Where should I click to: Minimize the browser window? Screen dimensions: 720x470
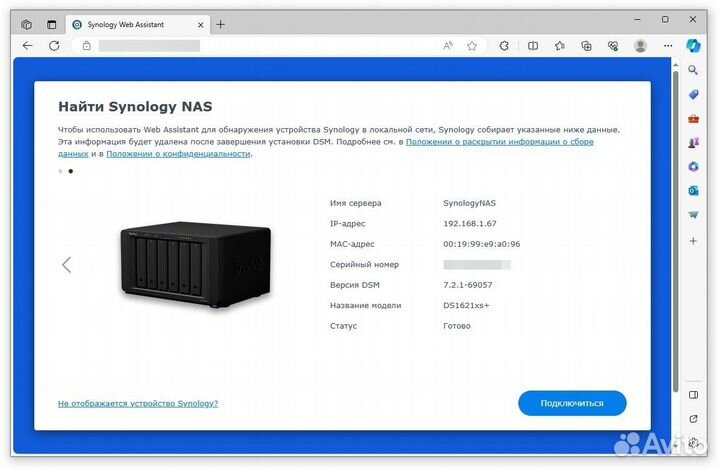pyautogui.click(x=637, y=19)
